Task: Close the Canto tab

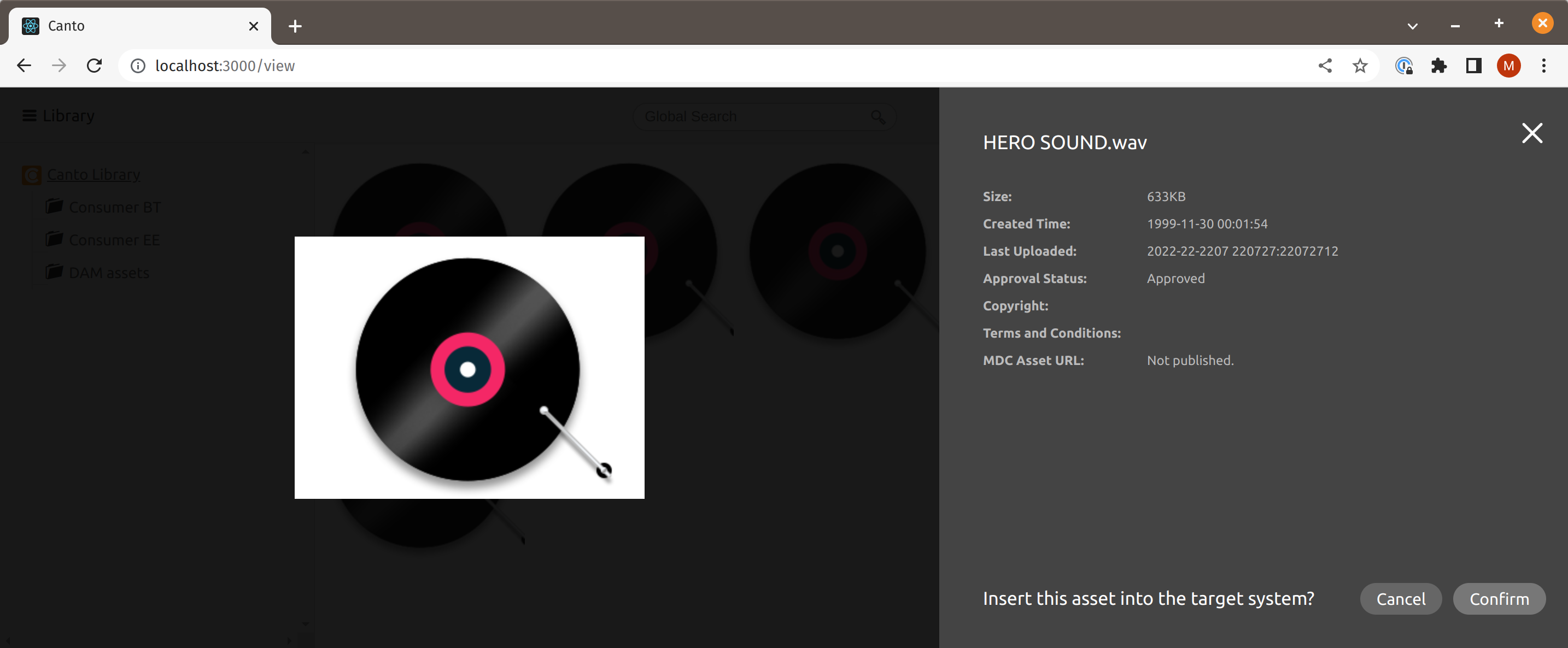Action: 254,26
